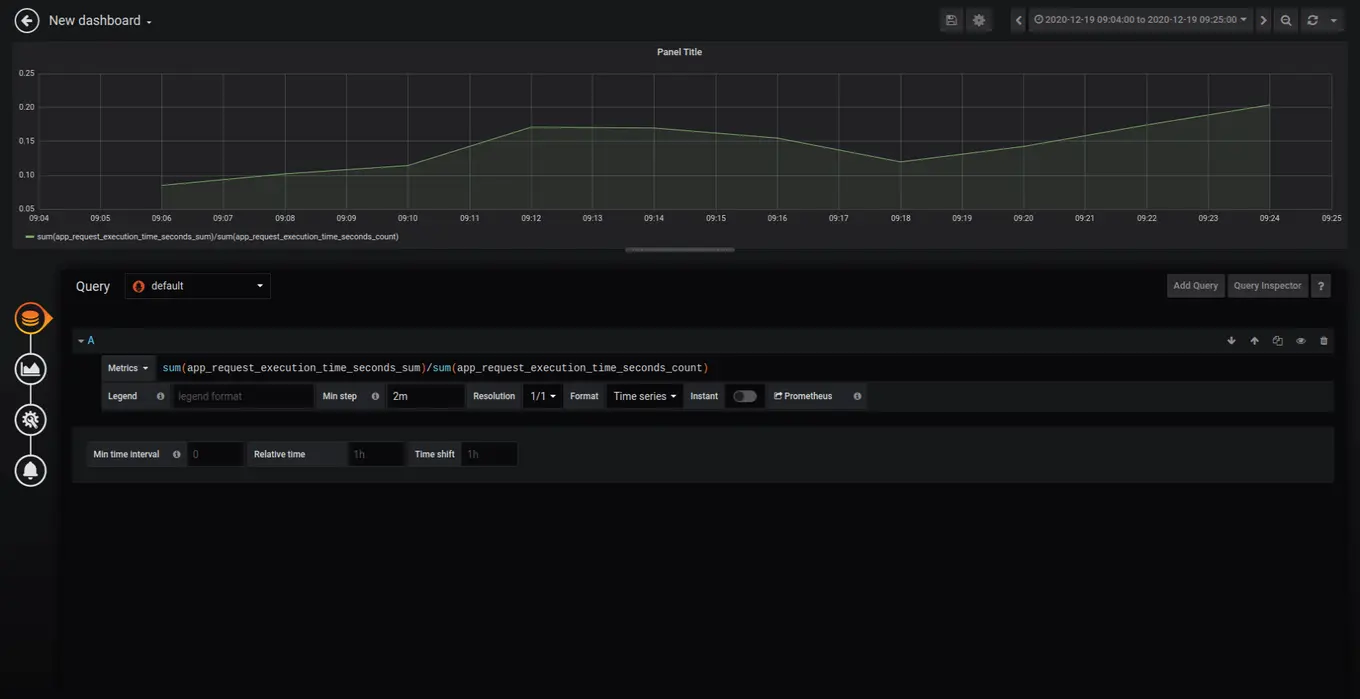Screen dimensions: 1360x699
Task: Click the Add Query button
Action: [1195, 286]
